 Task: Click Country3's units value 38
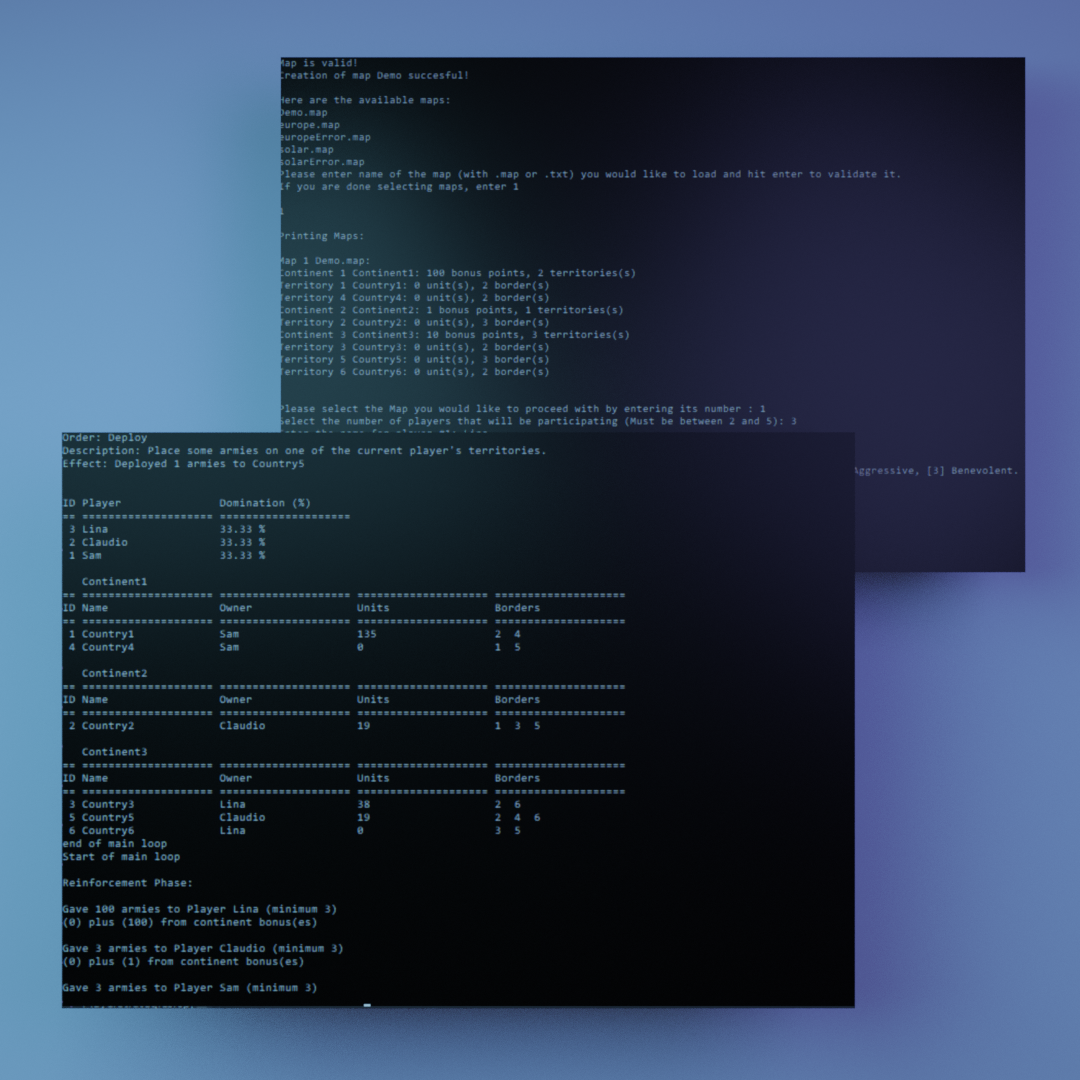pos(363,804)
